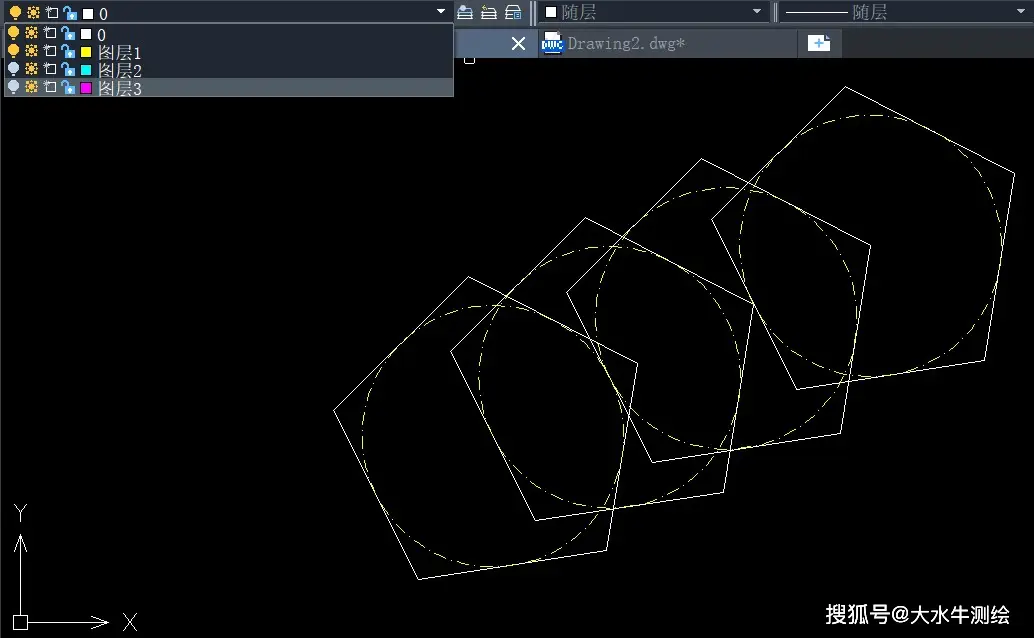Lock 图层1 with the padlock icon
This screenshot has height=638, width=1034.
(x=68, y=51)
